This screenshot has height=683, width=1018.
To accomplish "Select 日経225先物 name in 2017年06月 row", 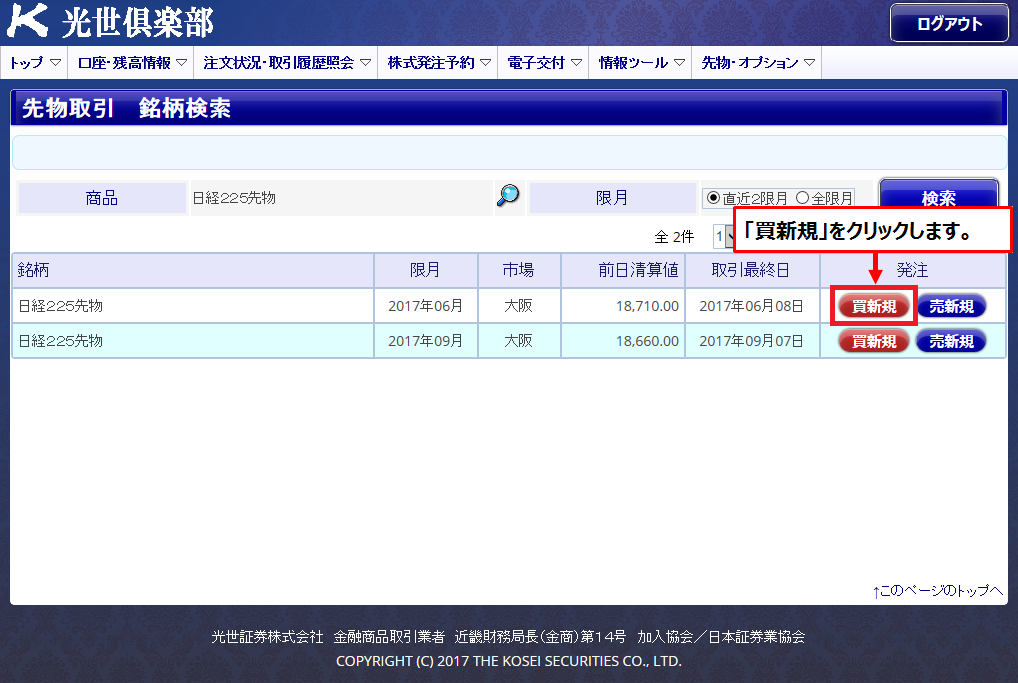I will click(60, 306).
